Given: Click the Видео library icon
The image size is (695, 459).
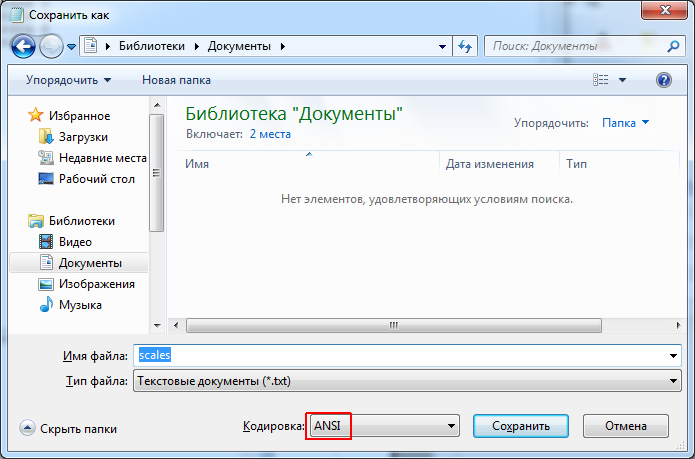Looking at the screenshot, I should point(46,242).
